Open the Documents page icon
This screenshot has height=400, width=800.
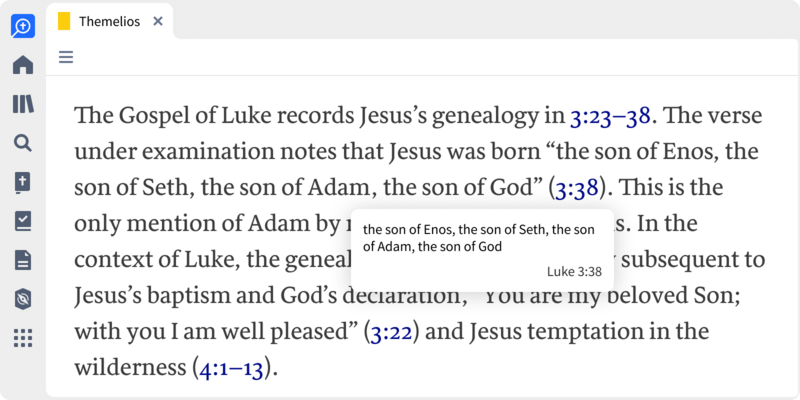pyautogui.click(x=23, y=260)
